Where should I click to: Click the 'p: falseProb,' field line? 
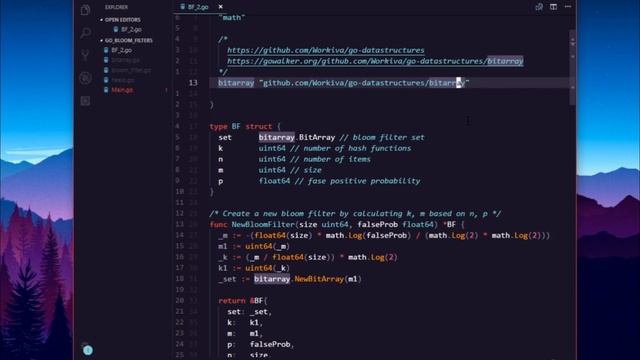(x=261, y=344)
